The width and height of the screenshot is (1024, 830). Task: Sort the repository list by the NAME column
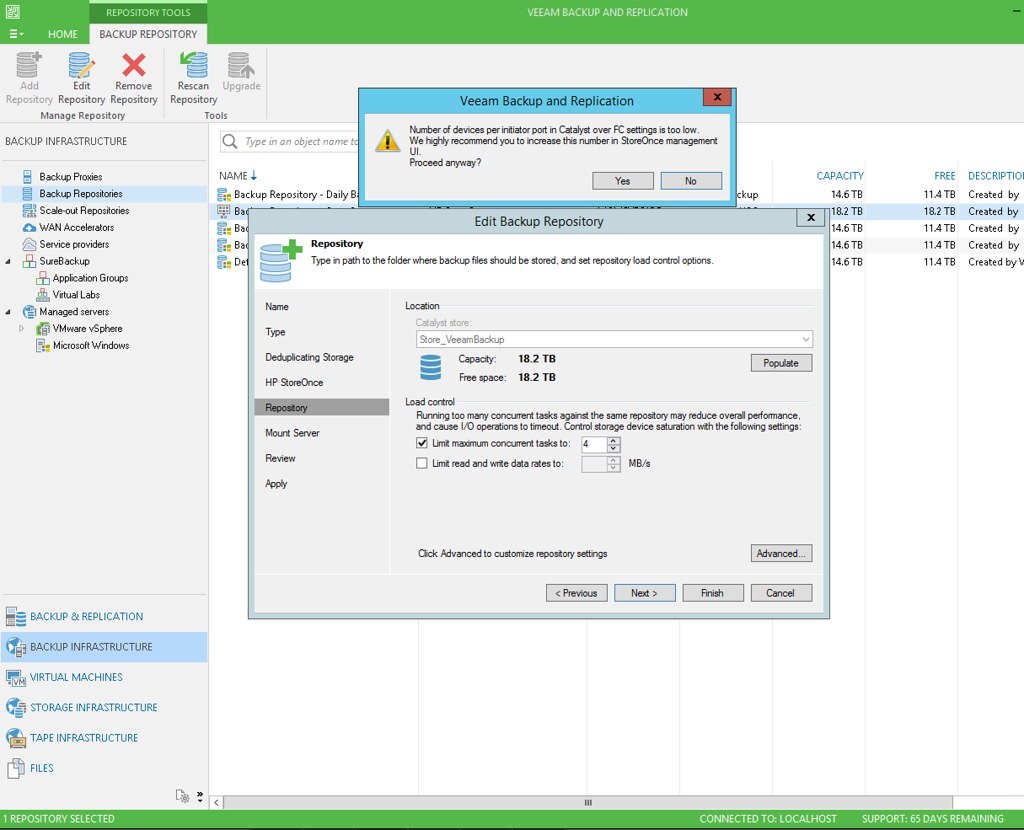tap(238, 176)
